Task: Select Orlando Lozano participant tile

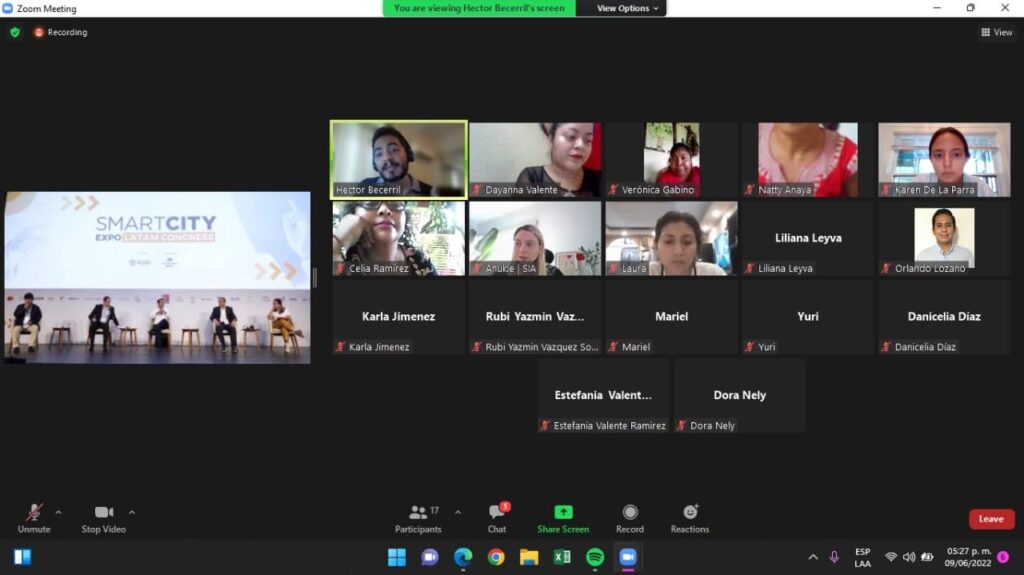Action: [x=944, y=238]
